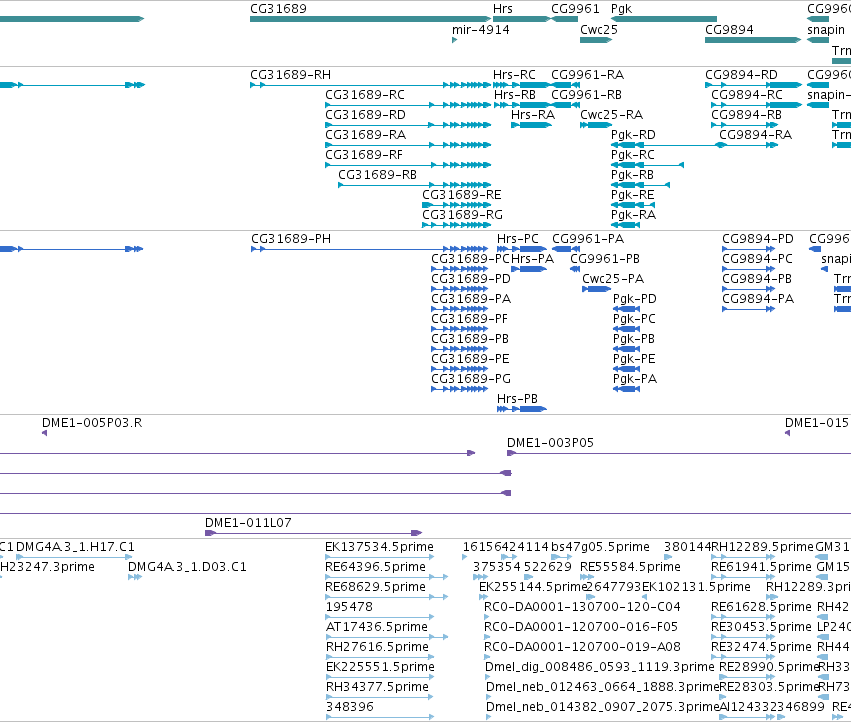The height and width of the screenshot is (722, 851).
Task: Select EST RE68629.5prime
Action: click(376, 587)
